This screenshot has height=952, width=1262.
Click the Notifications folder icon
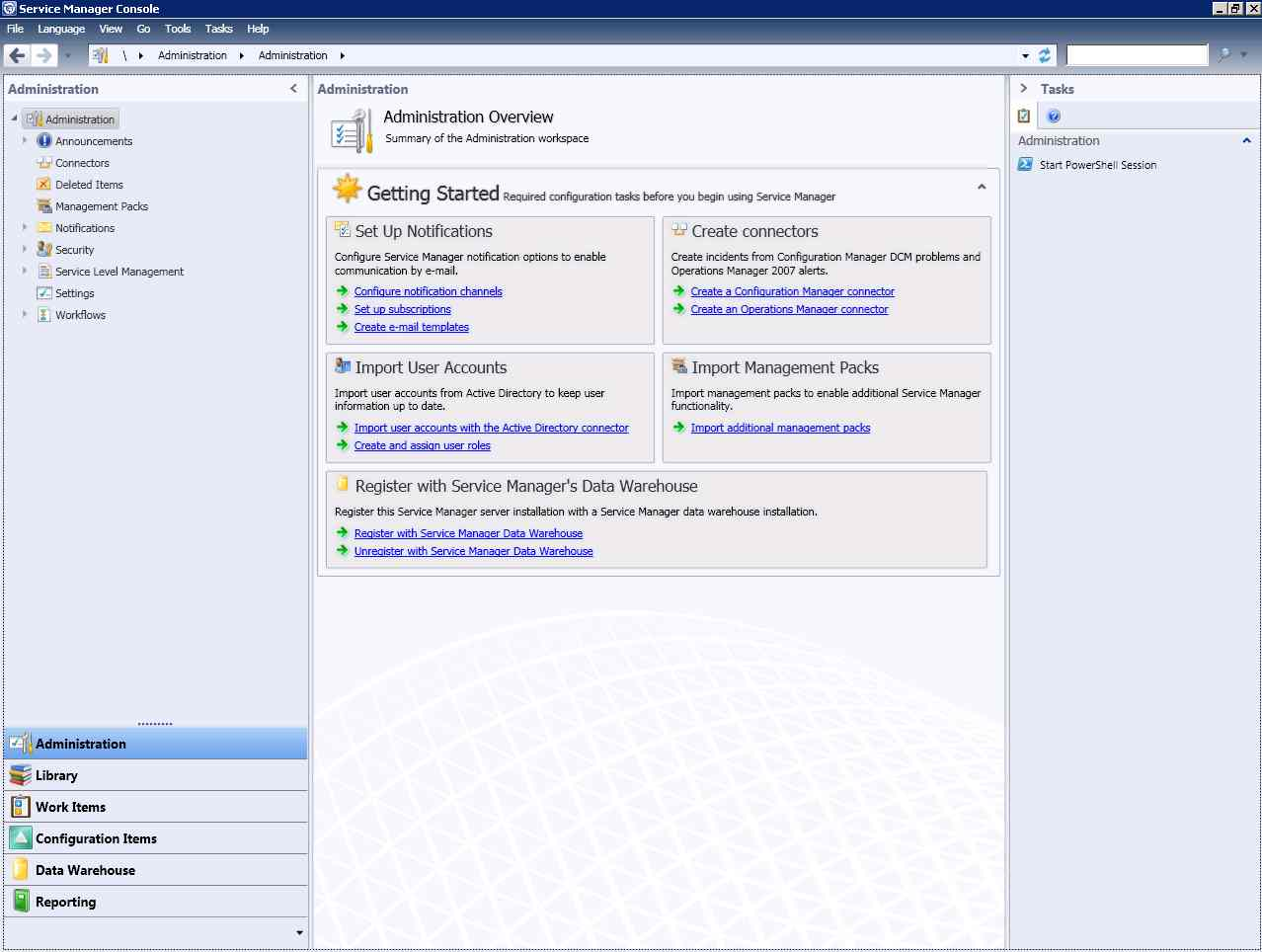pos(44,228)
